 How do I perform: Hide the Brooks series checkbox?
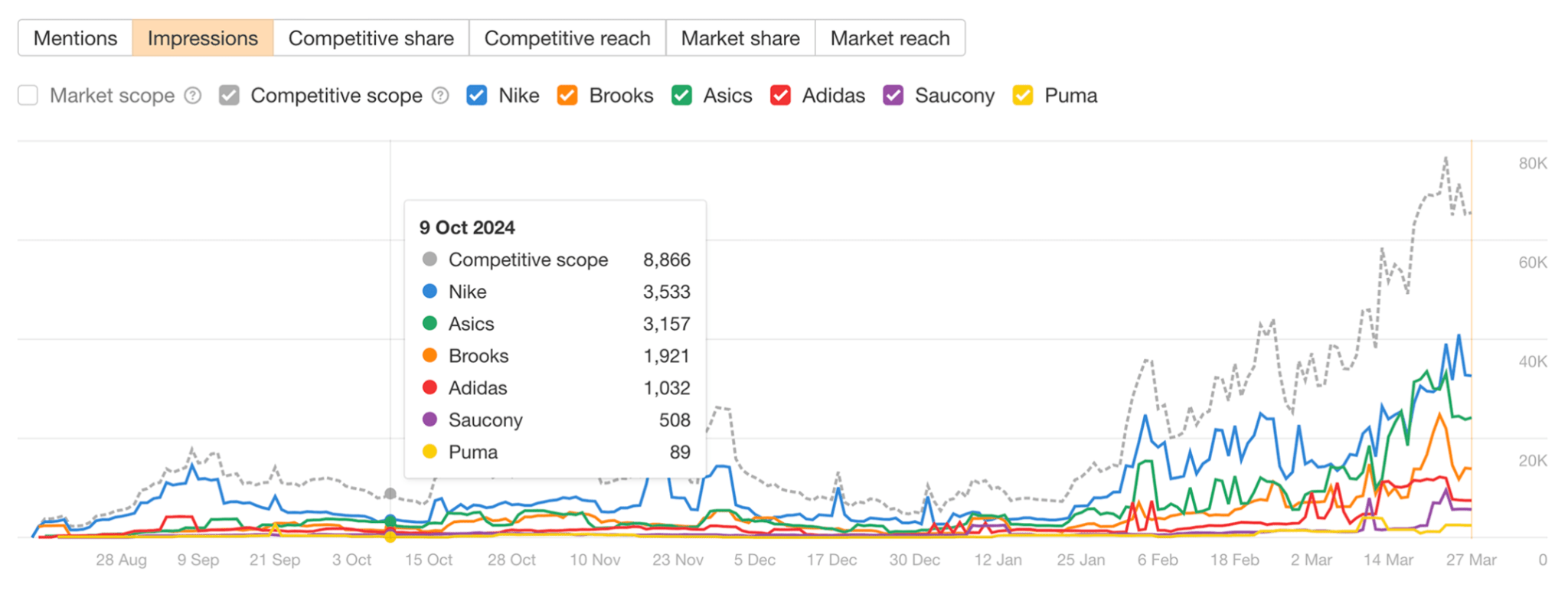pyautogui.click(x=567, y=96)
